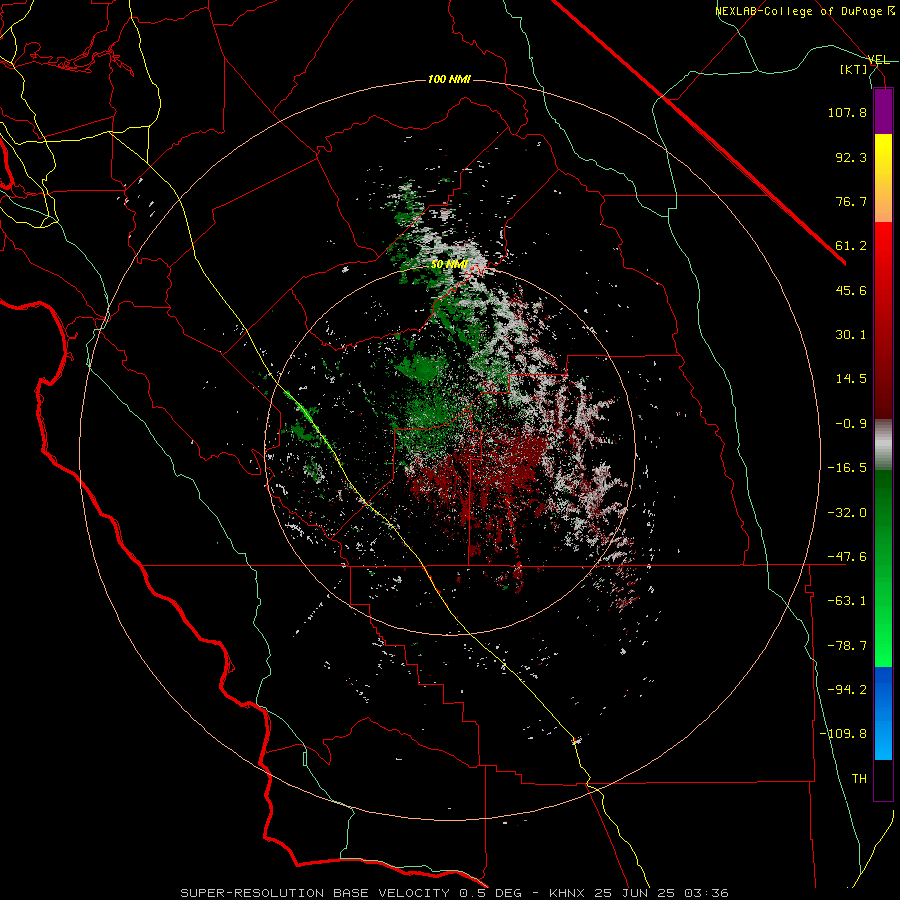Click the 25 JUN 25 03:36 timestamp
The image size is (900, 900).
click(662, 893)
